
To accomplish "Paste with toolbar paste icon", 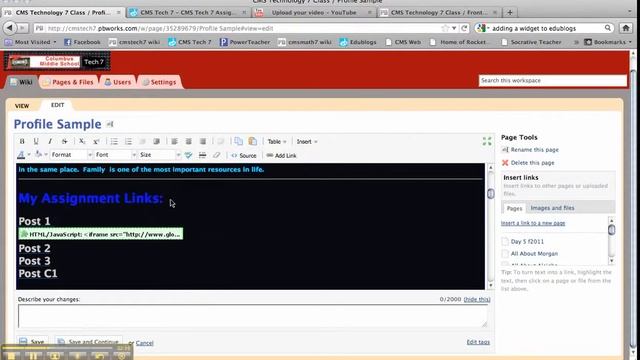I will (x=253, y=141).
